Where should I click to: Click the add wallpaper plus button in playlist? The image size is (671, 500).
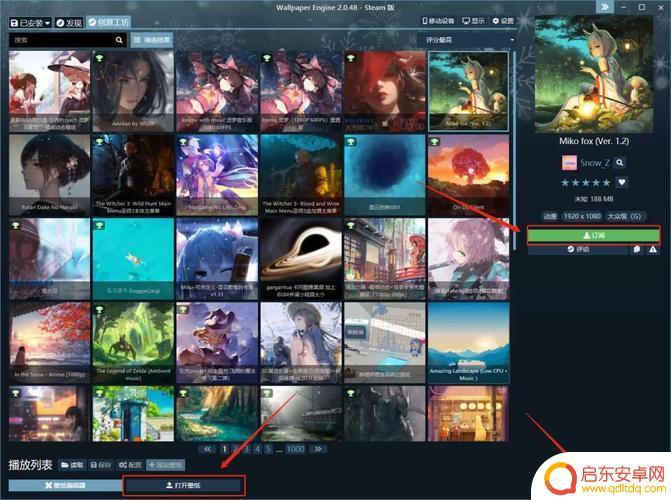tap(166, 465)
